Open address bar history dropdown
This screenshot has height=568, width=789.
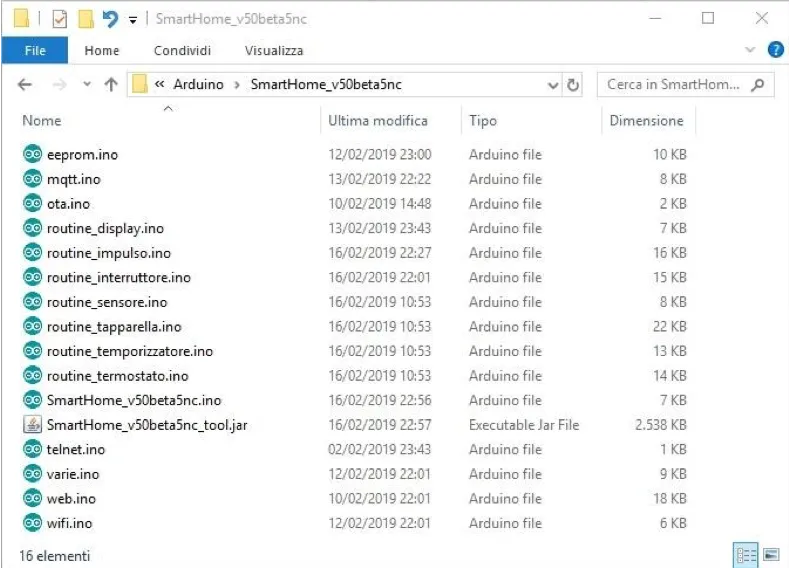(x=553, y=85)
